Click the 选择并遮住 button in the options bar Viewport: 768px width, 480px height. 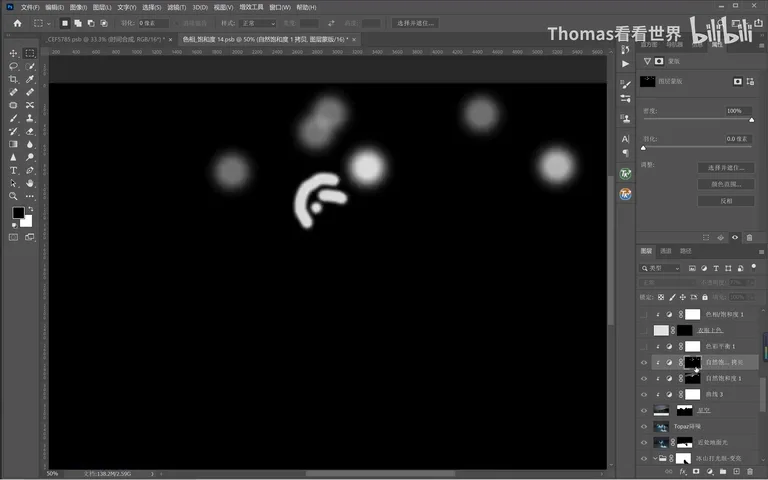click(415, 23)
